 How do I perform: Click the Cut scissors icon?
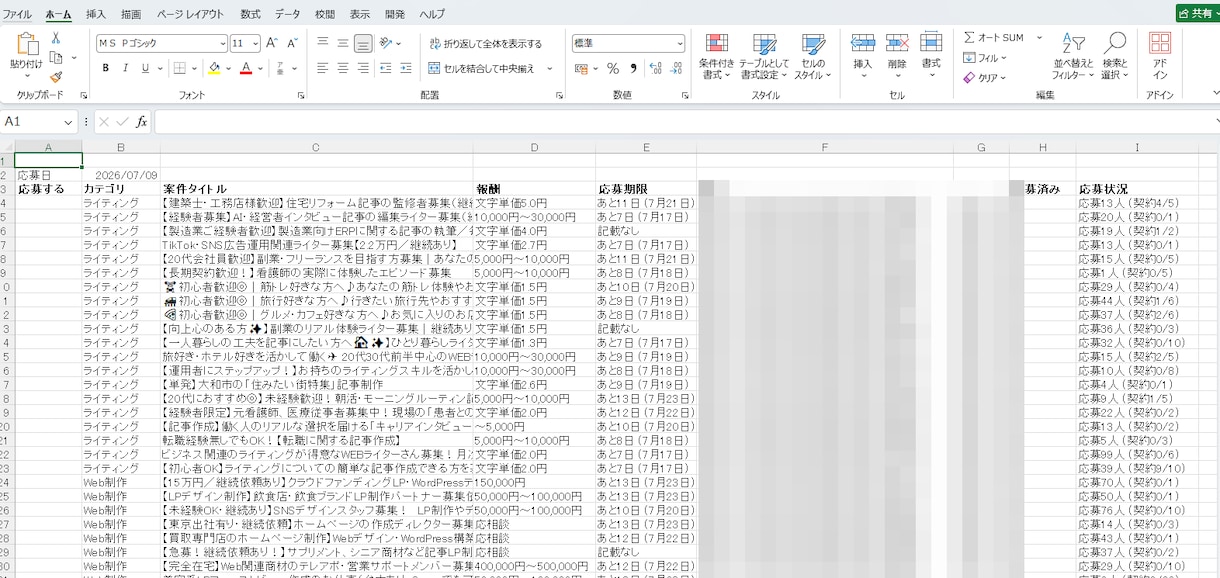[x=56, y=37]
